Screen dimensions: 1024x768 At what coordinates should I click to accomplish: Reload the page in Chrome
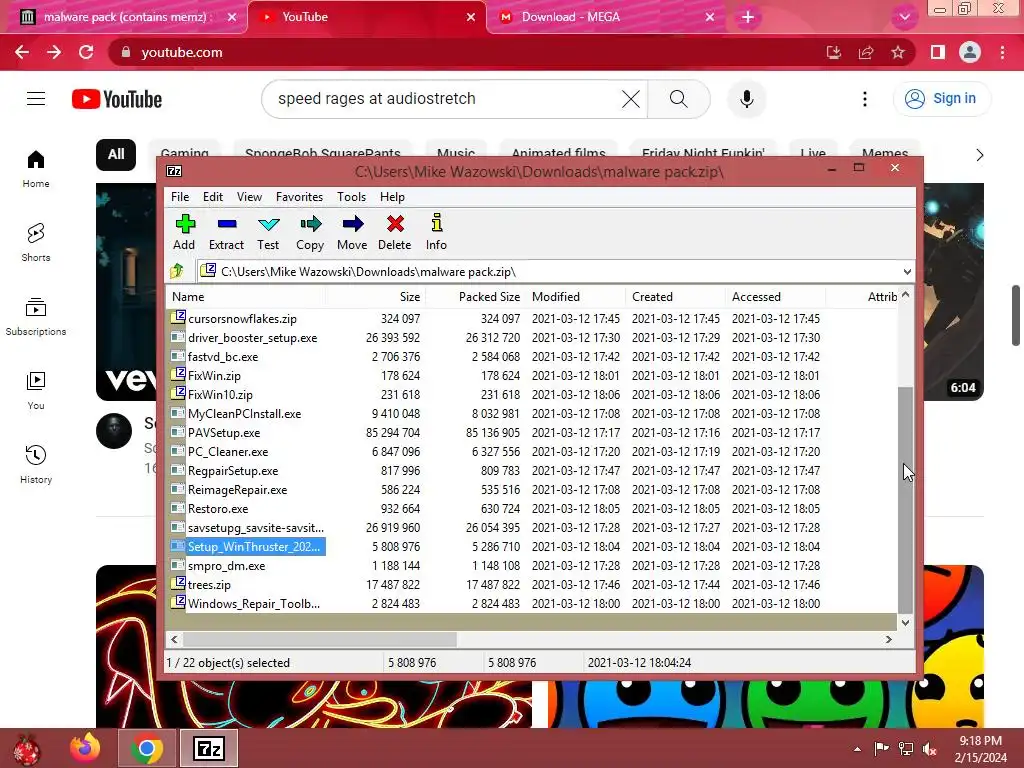tap(86, 52)
